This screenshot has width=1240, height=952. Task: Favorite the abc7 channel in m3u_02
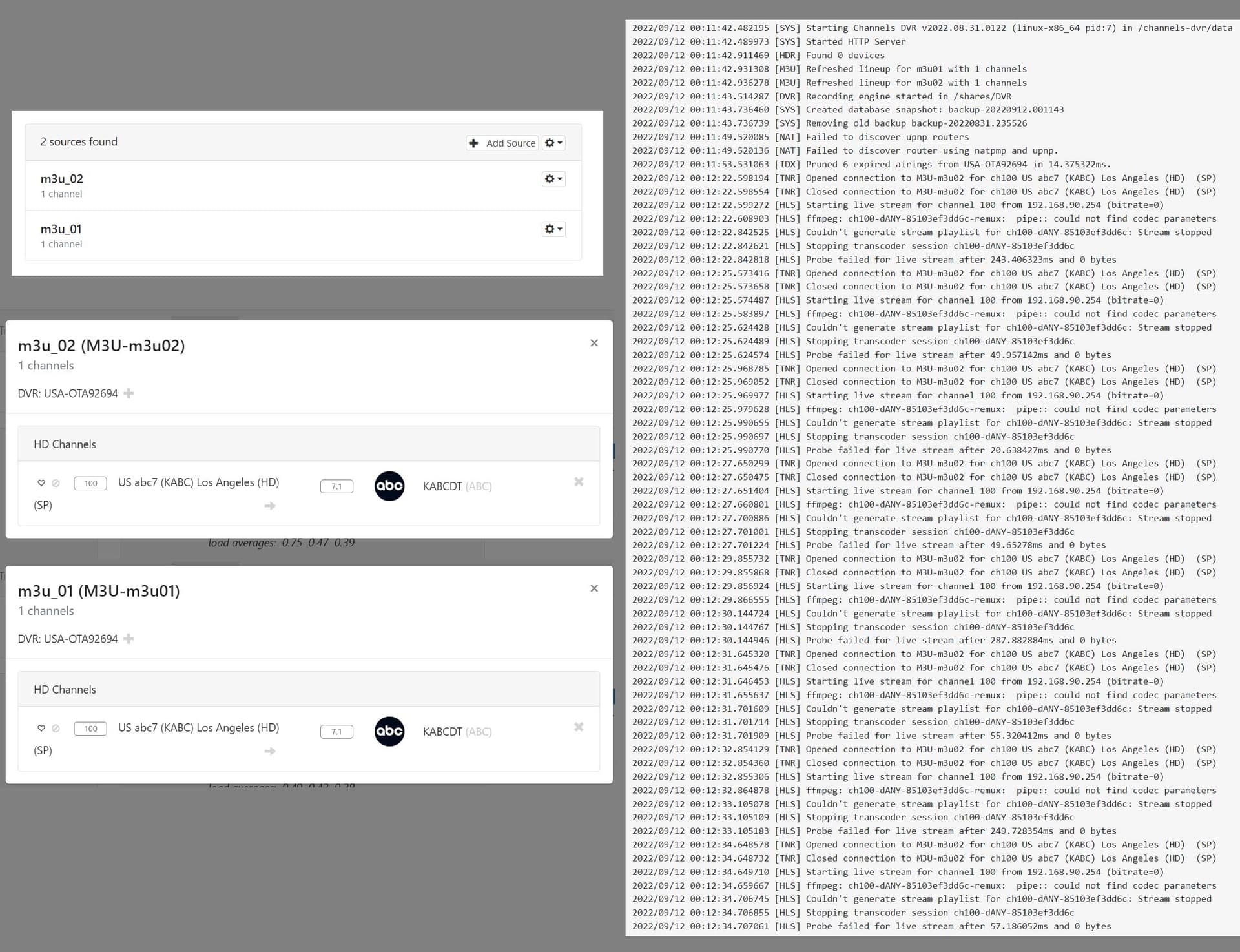(41, 483)
